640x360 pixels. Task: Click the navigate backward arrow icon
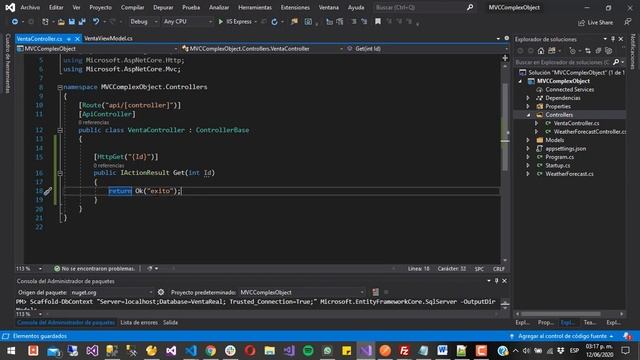pyautogui.click(x=15, y=22)
